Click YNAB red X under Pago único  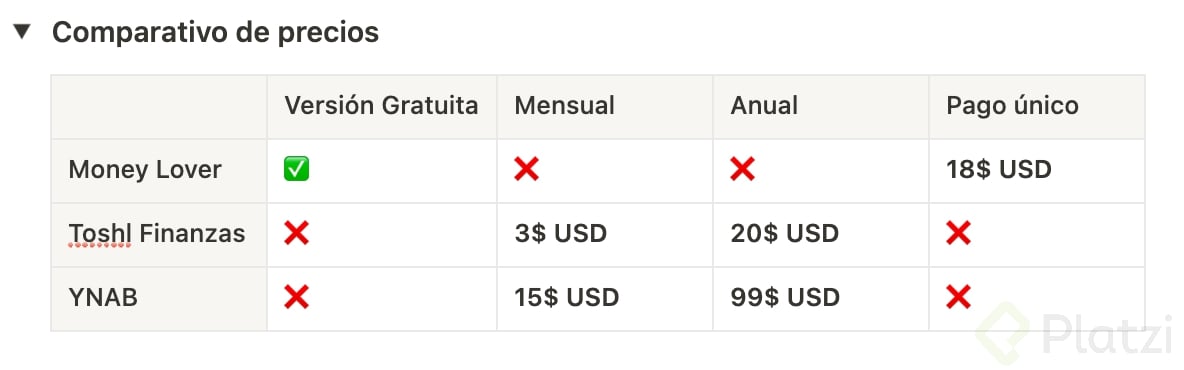click(958, 298)
